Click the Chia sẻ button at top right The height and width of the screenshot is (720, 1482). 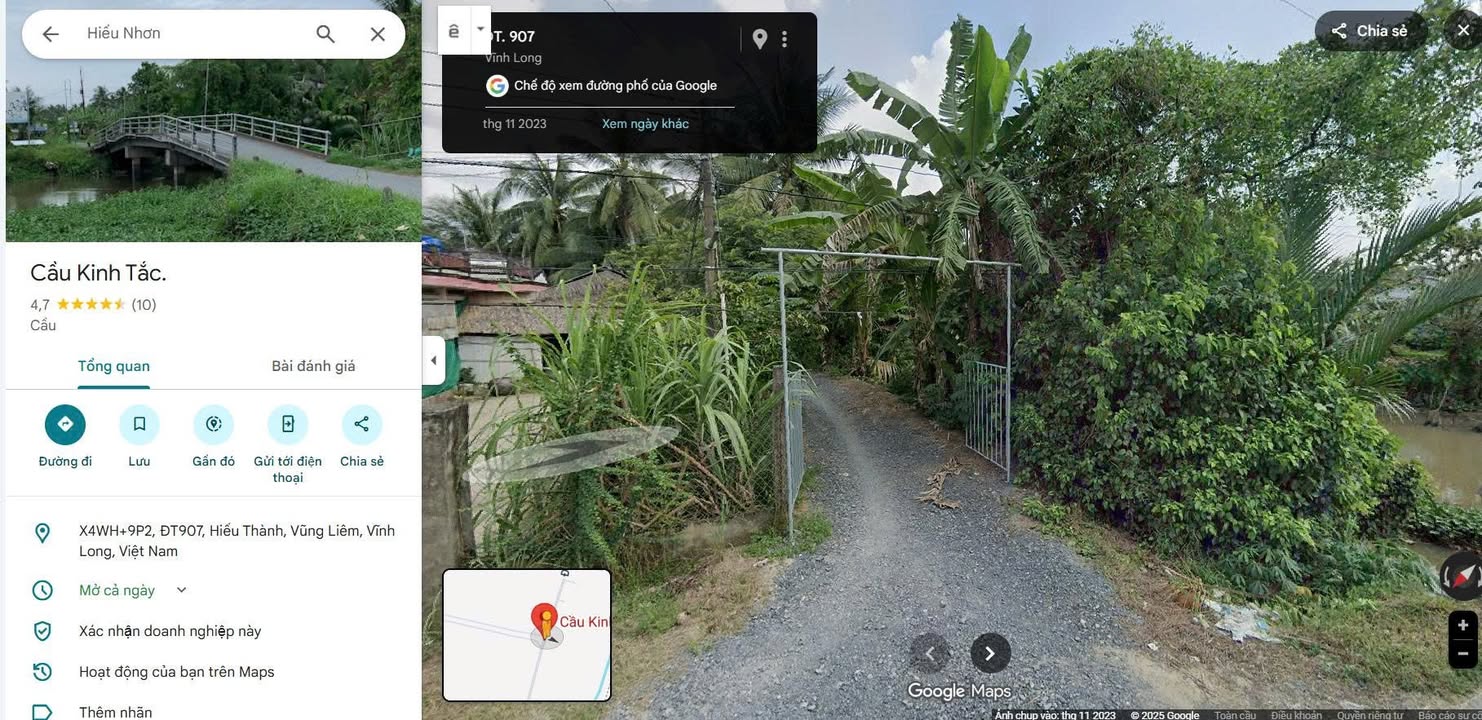coord(1369,31)
